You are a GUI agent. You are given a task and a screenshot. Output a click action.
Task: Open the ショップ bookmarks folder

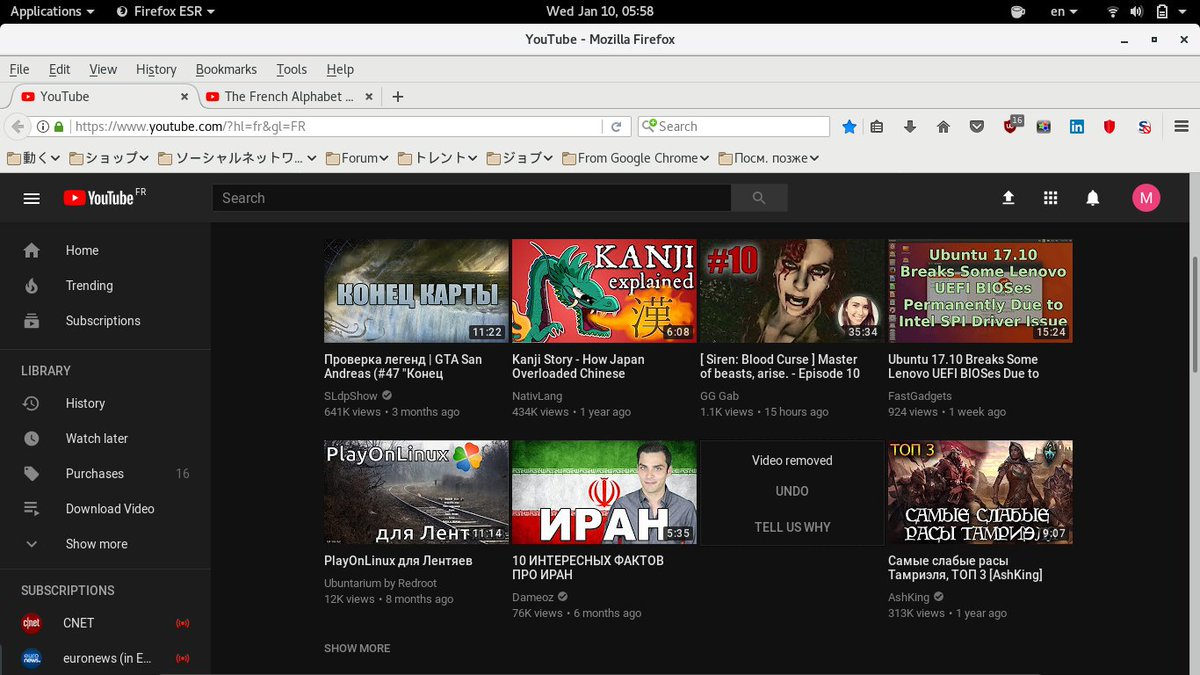(x=109, y=158)
